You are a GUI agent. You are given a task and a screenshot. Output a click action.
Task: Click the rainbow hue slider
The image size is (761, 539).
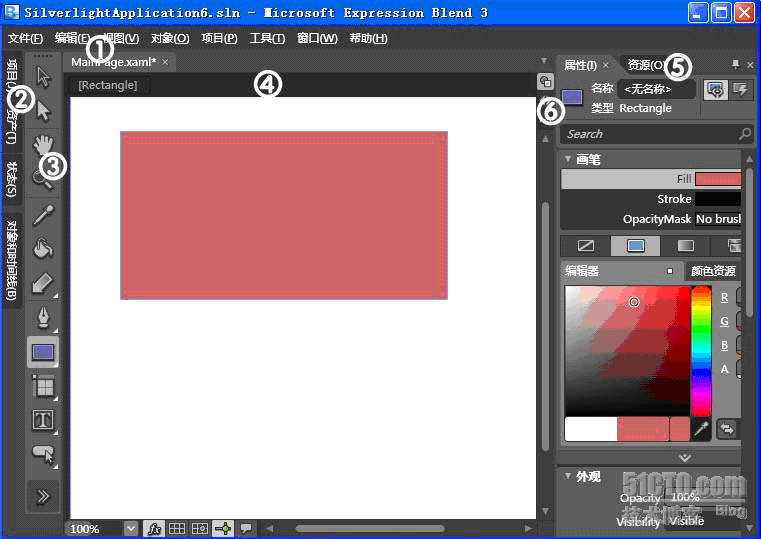(701, 350)
